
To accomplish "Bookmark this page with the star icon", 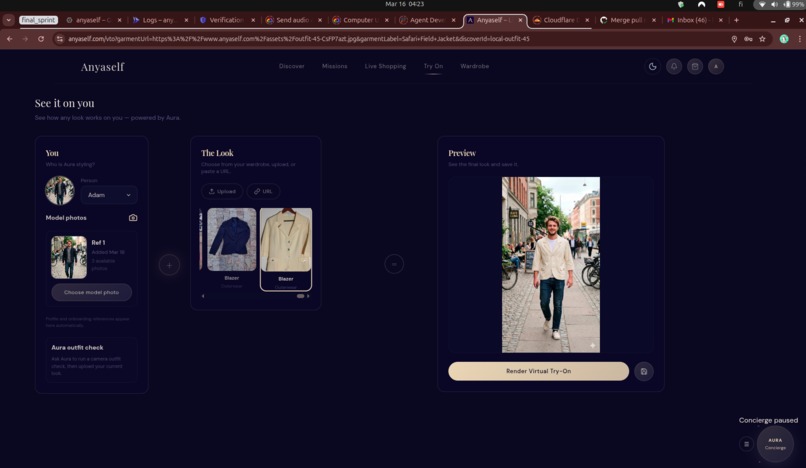I will tap(762, 39).
